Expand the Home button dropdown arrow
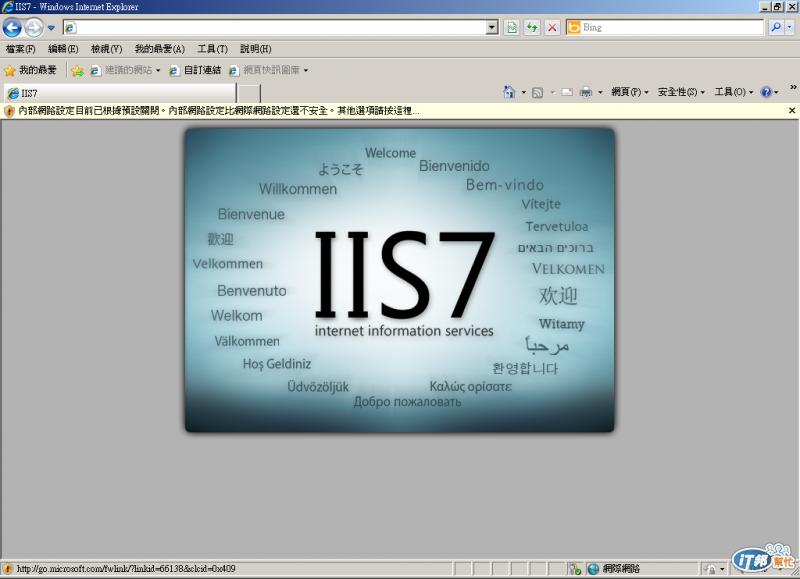The image size is (800, 579). 523,93
